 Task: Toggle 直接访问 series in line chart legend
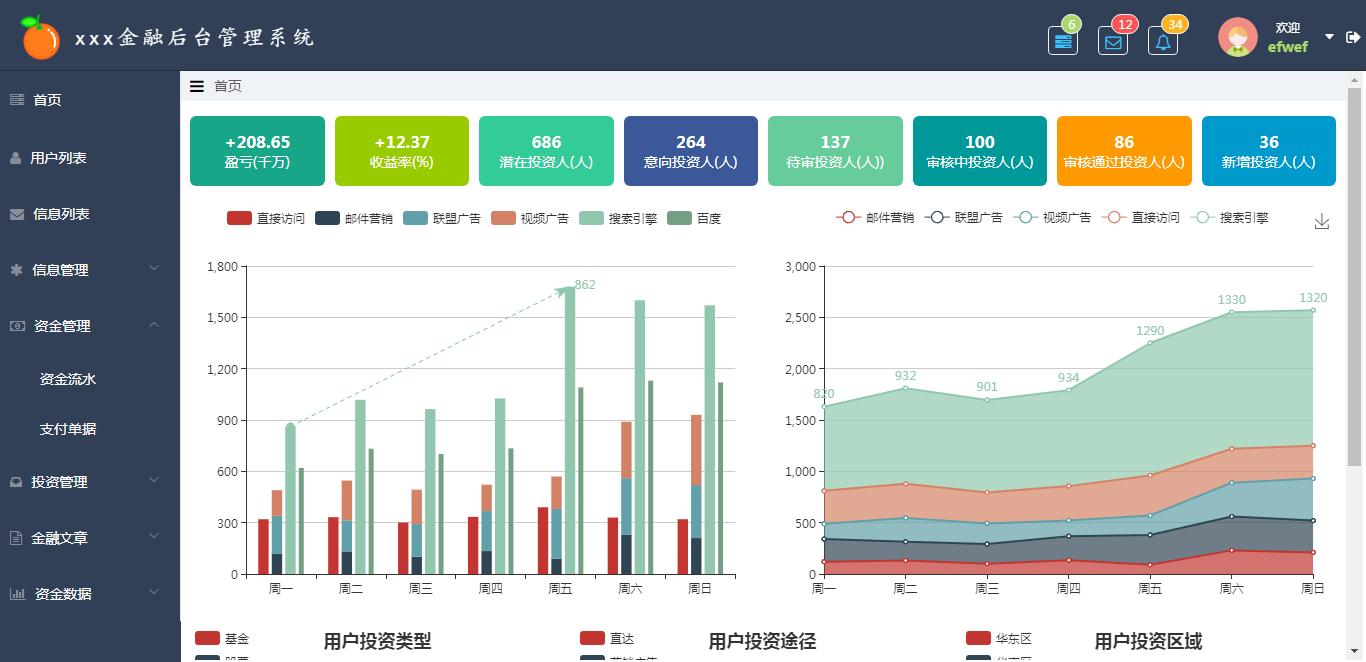(x=1140, y=217)
